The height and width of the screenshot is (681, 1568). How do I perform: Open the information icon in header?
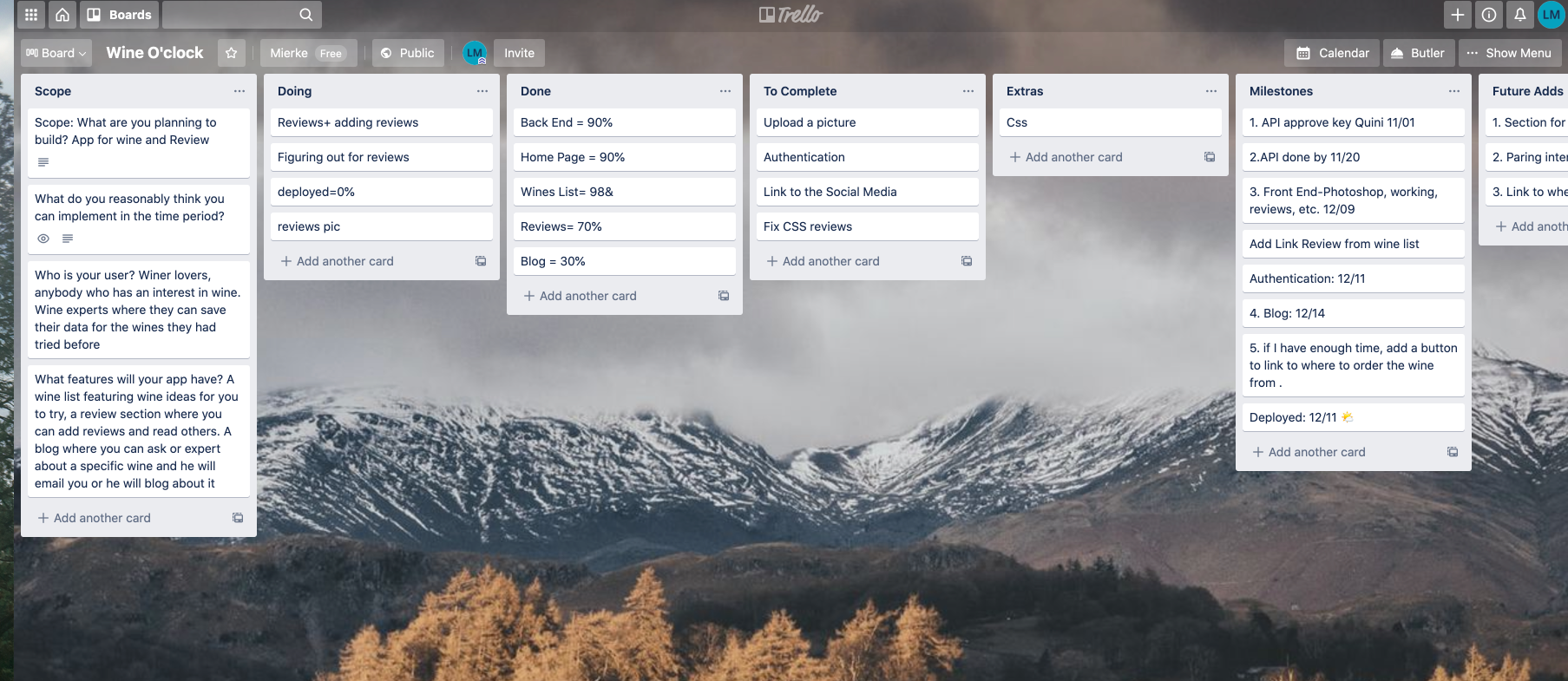tap(1489, 15)
